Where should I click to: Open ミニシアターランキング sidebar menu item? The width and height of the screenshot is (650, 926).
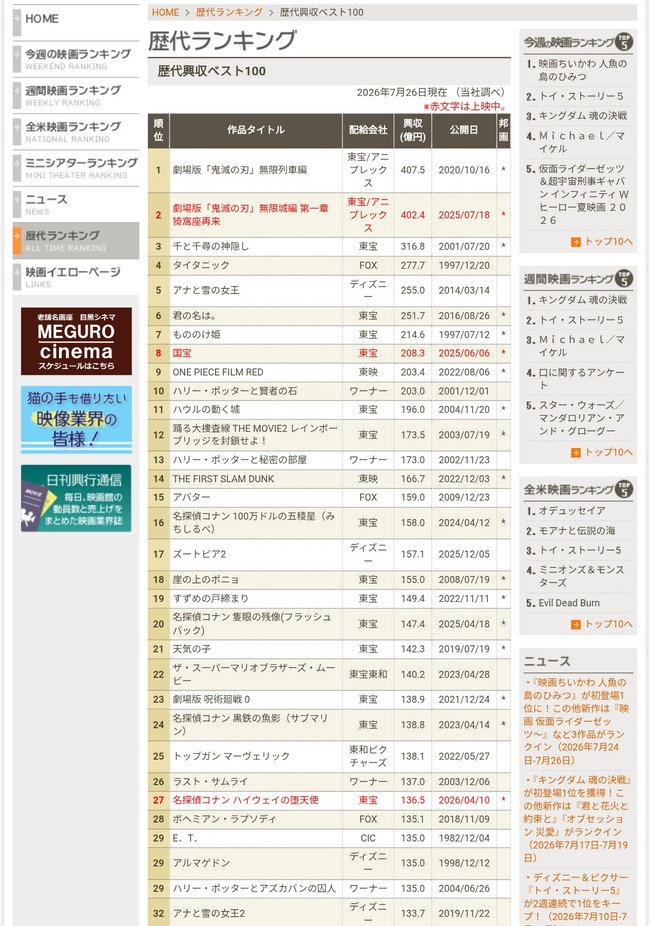click(x=76, y=167)
